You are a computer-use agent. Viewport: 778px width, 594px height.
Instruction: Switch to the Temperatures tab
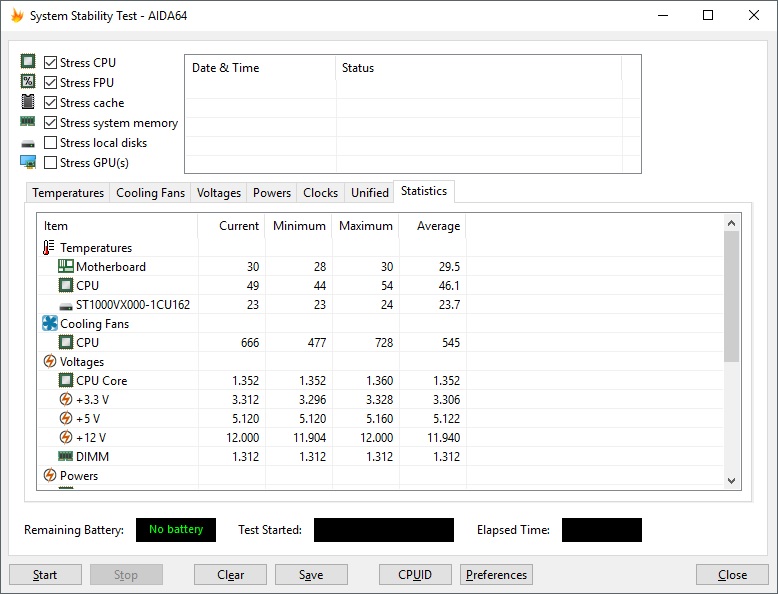68,193
